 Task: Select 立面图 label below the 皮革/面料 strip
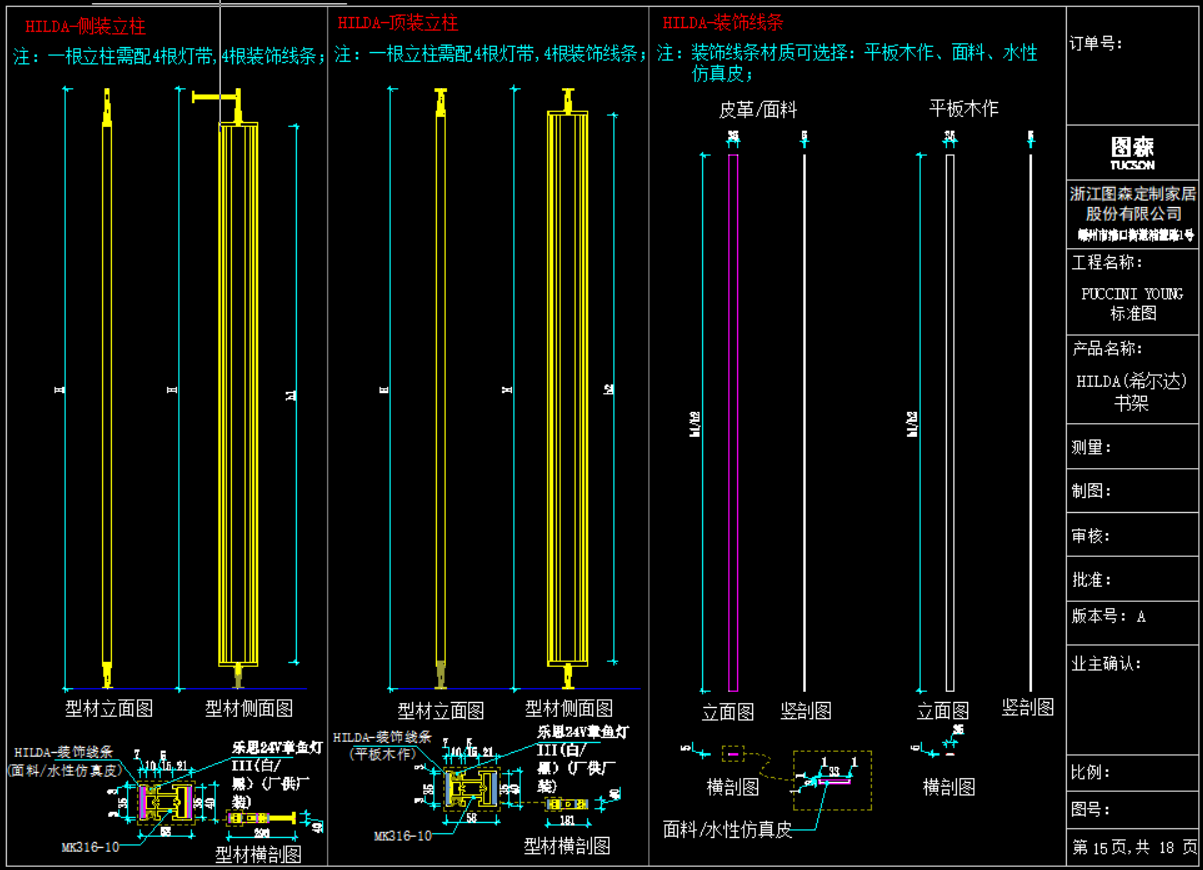(728, 712)
